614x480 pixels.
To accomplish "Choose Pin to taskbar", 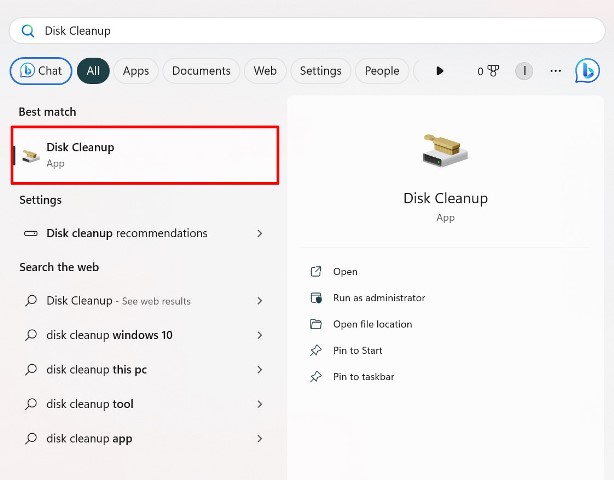I will point(363,377).
